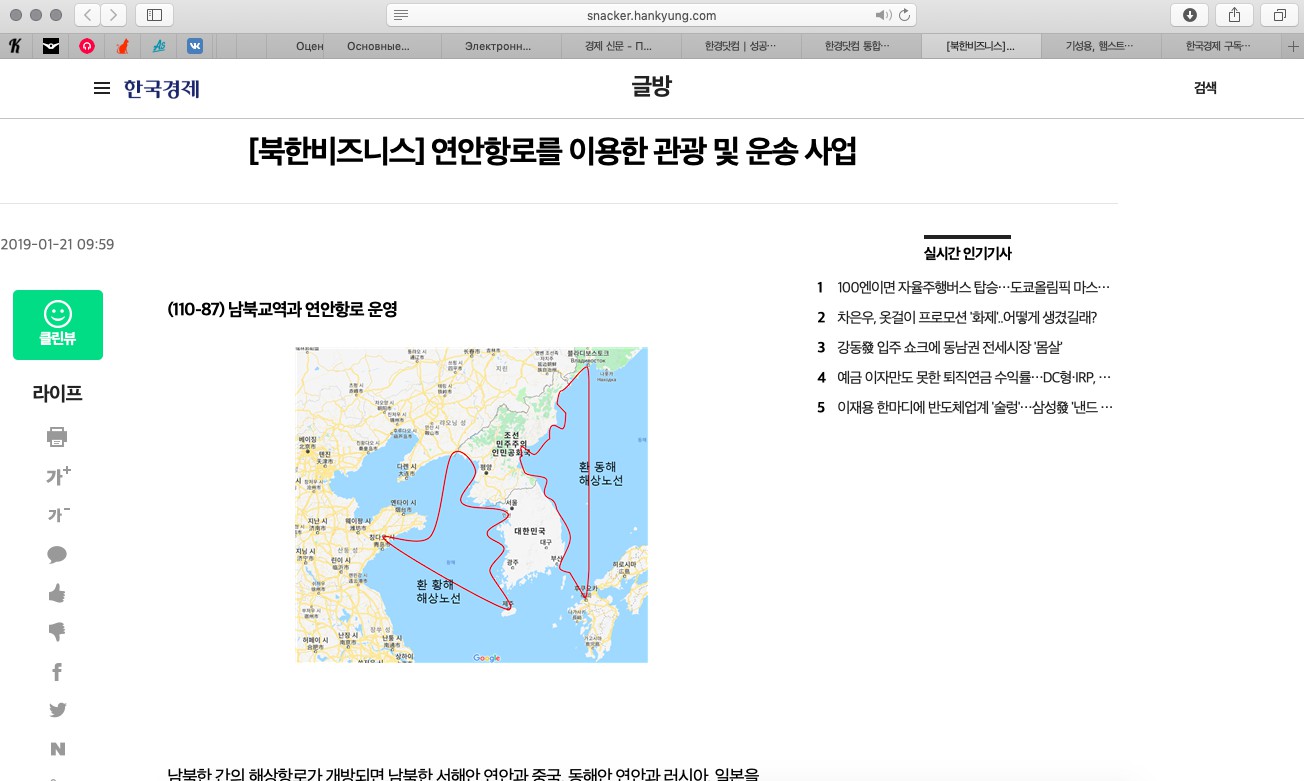Open the orange cat pinned tab
1304x781 pixels.
tap(122, 46)
